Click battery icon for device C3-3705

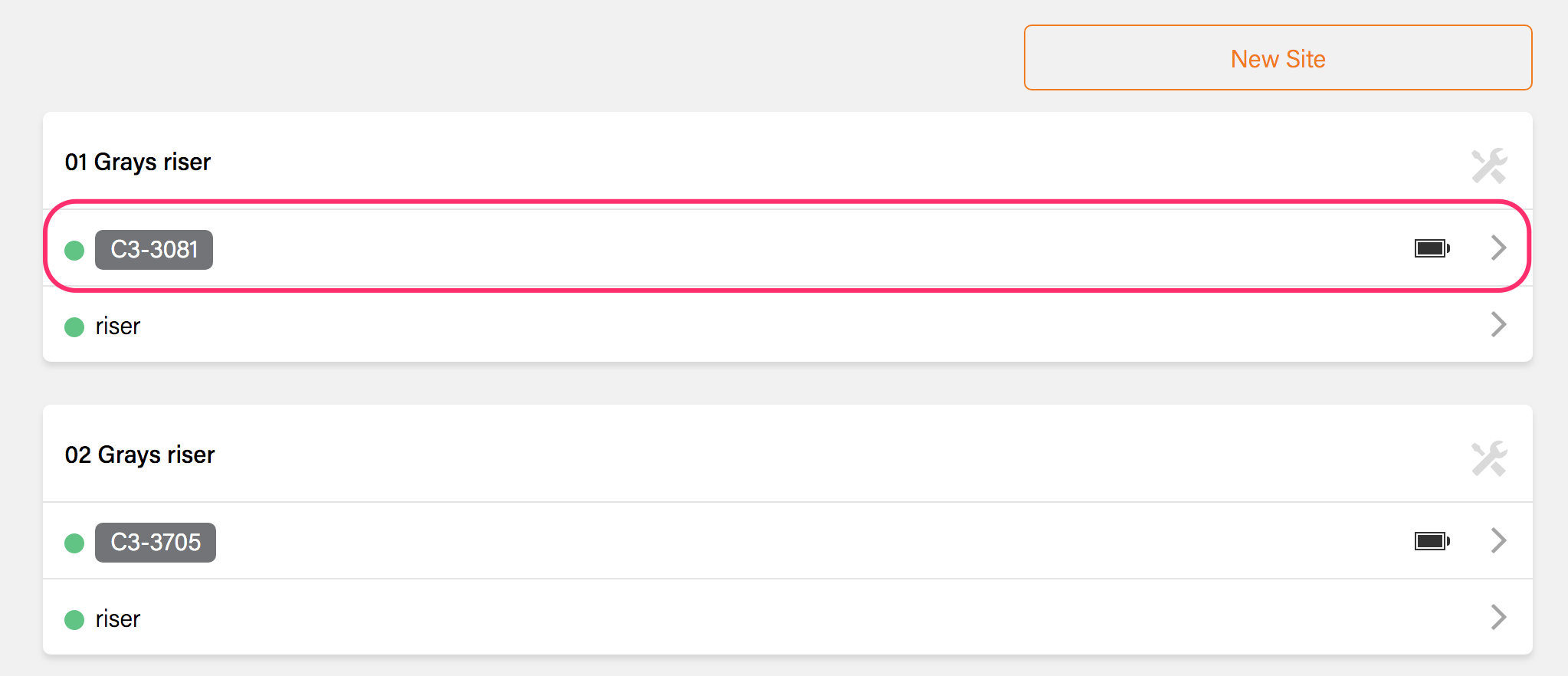1432,541
